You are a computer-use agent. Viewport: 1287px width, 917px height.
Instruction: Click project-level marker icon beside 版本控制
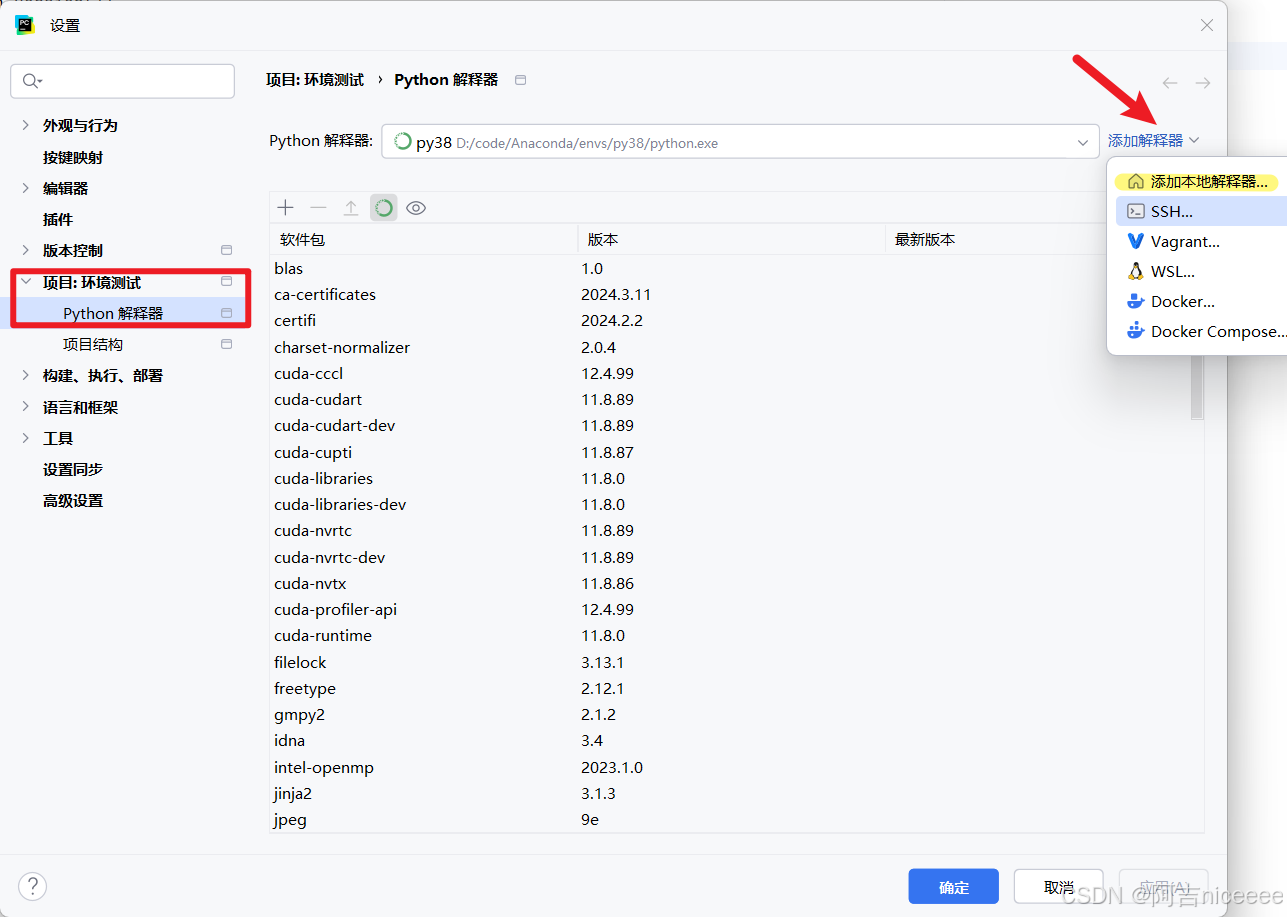pos(226,250)
